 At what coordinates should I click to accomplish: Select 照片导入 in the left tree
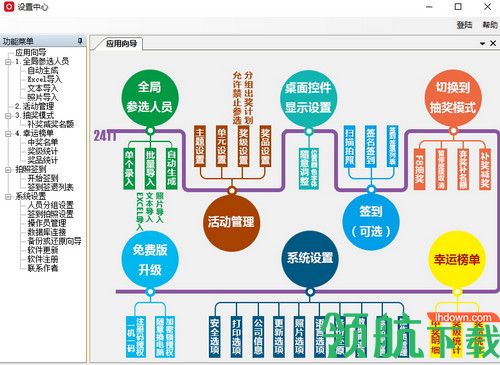(43, 97)
